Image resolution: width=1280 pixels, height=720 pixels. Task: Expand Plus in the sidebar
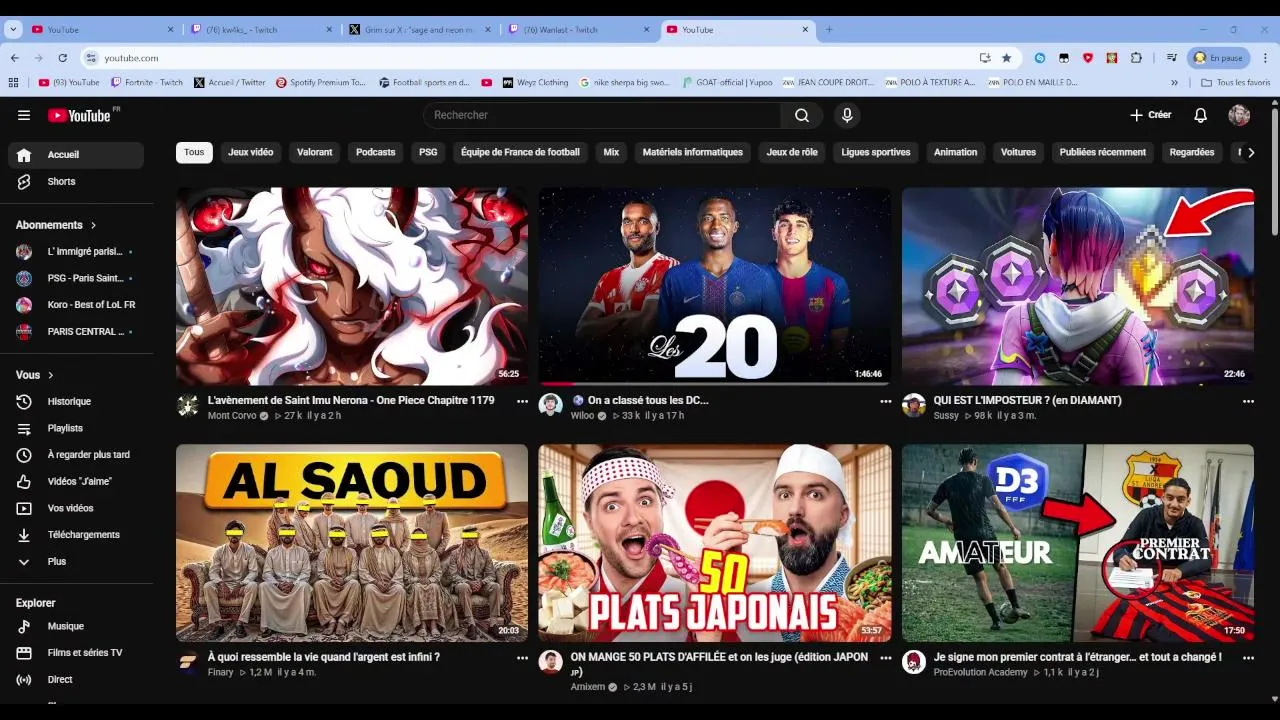click(76, 562)
